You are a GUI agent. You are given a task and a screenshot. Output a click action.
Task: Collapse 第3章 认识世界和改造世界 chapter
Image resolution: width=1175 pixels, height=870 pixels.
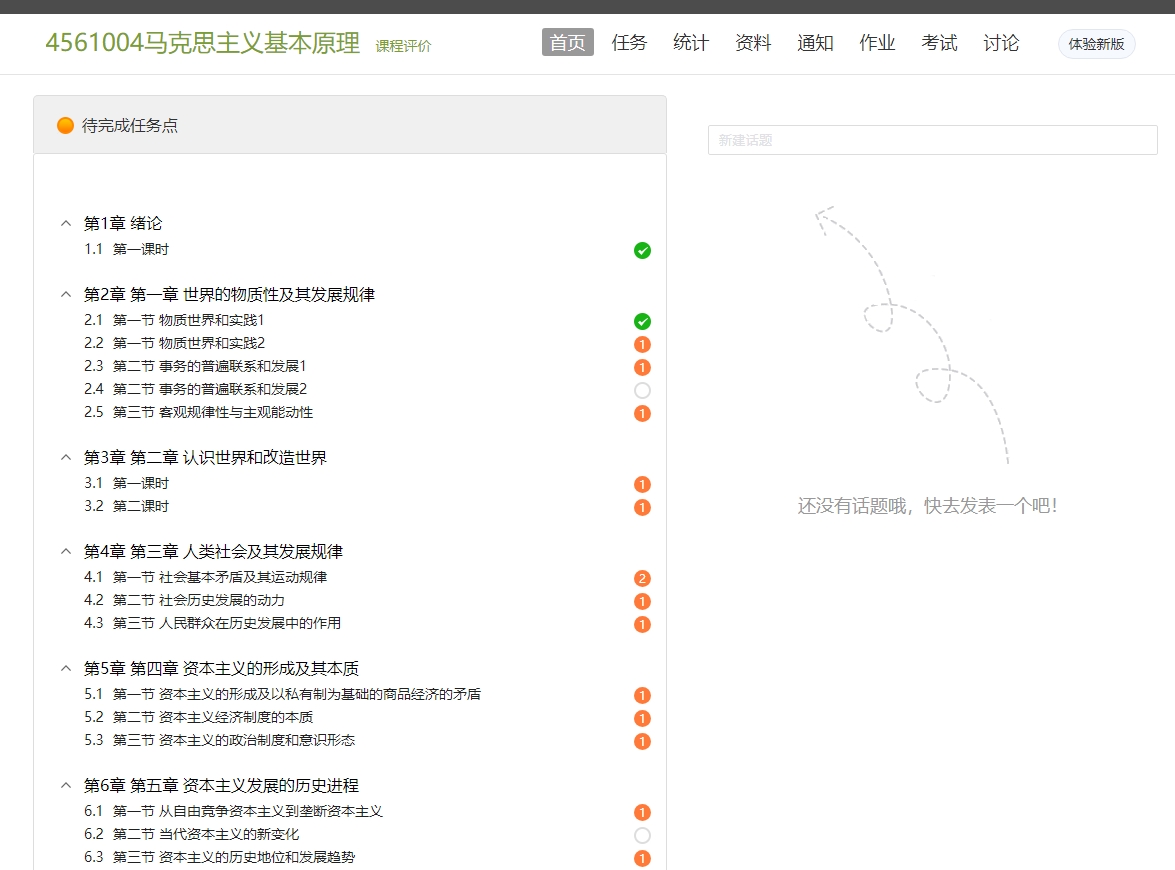click(66, 457)
